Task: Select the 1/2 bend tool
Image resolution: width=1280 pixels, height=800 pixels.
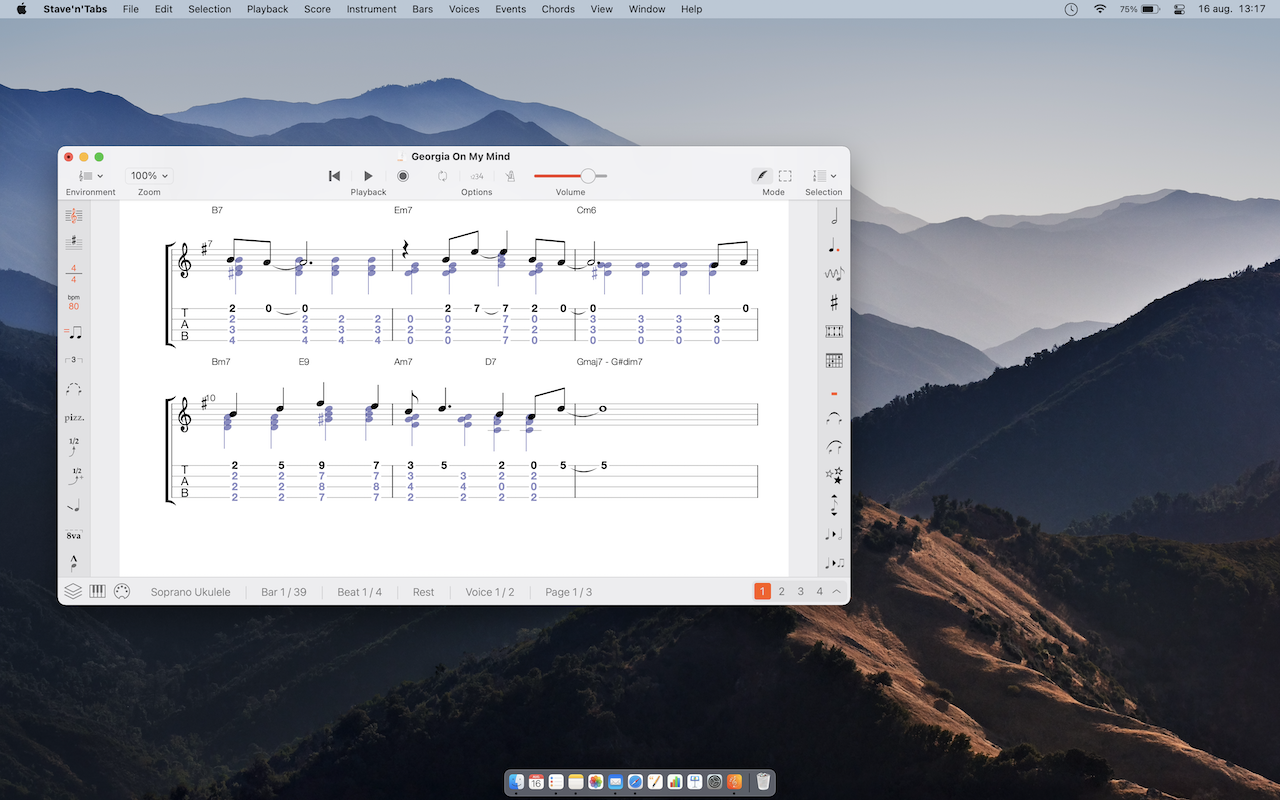Action: coord(73,447)
